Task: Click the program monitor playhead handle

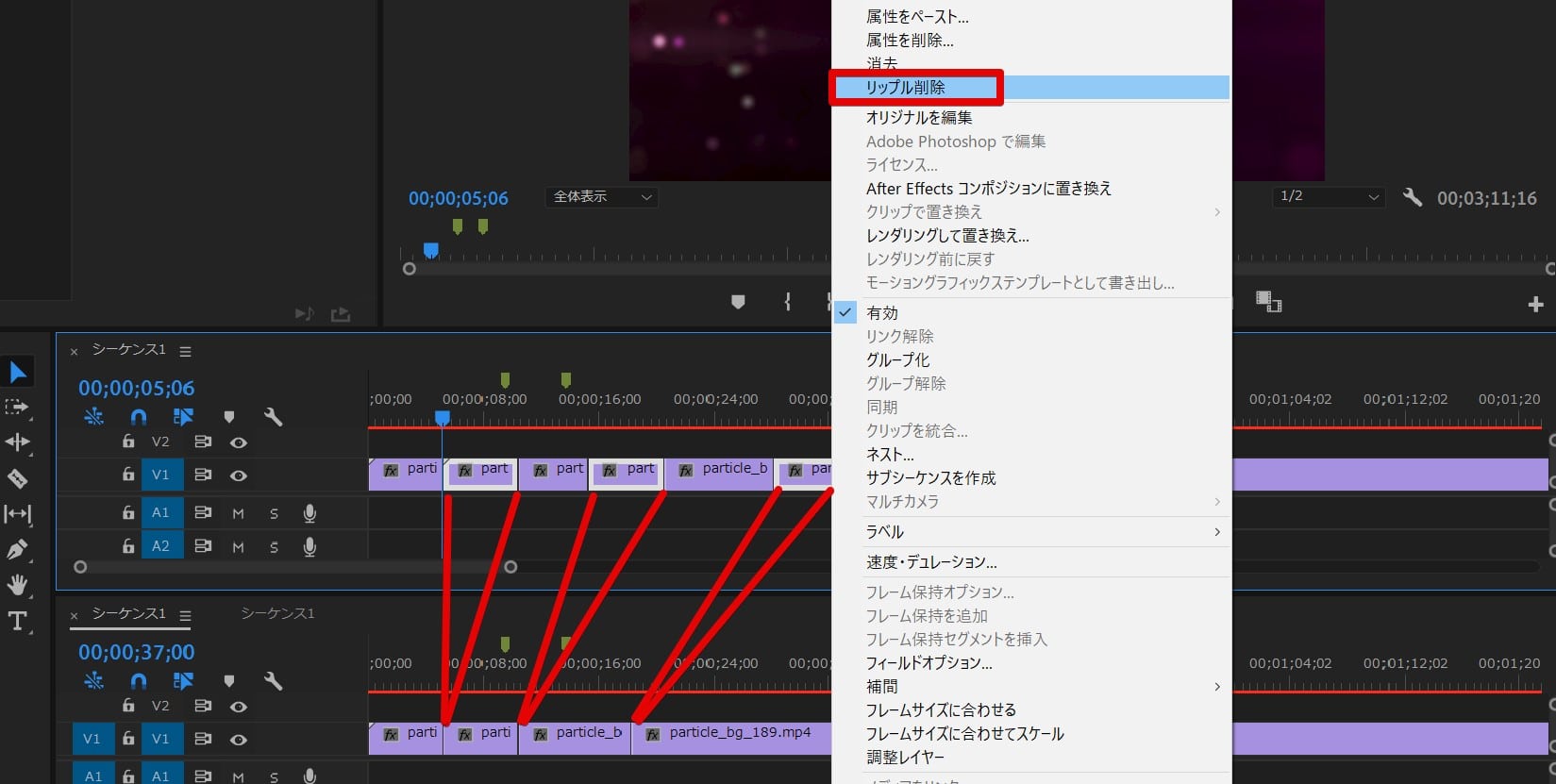Action: point(430,250)
